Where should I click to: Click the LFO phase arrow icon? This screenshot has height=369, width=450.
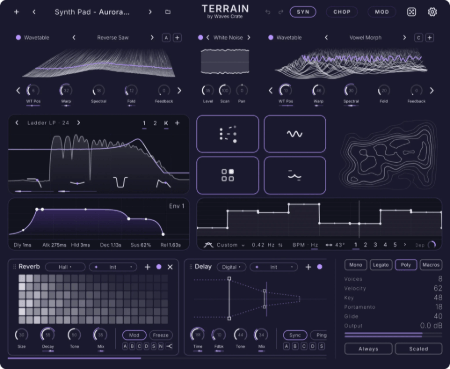(x=329, y=245)
